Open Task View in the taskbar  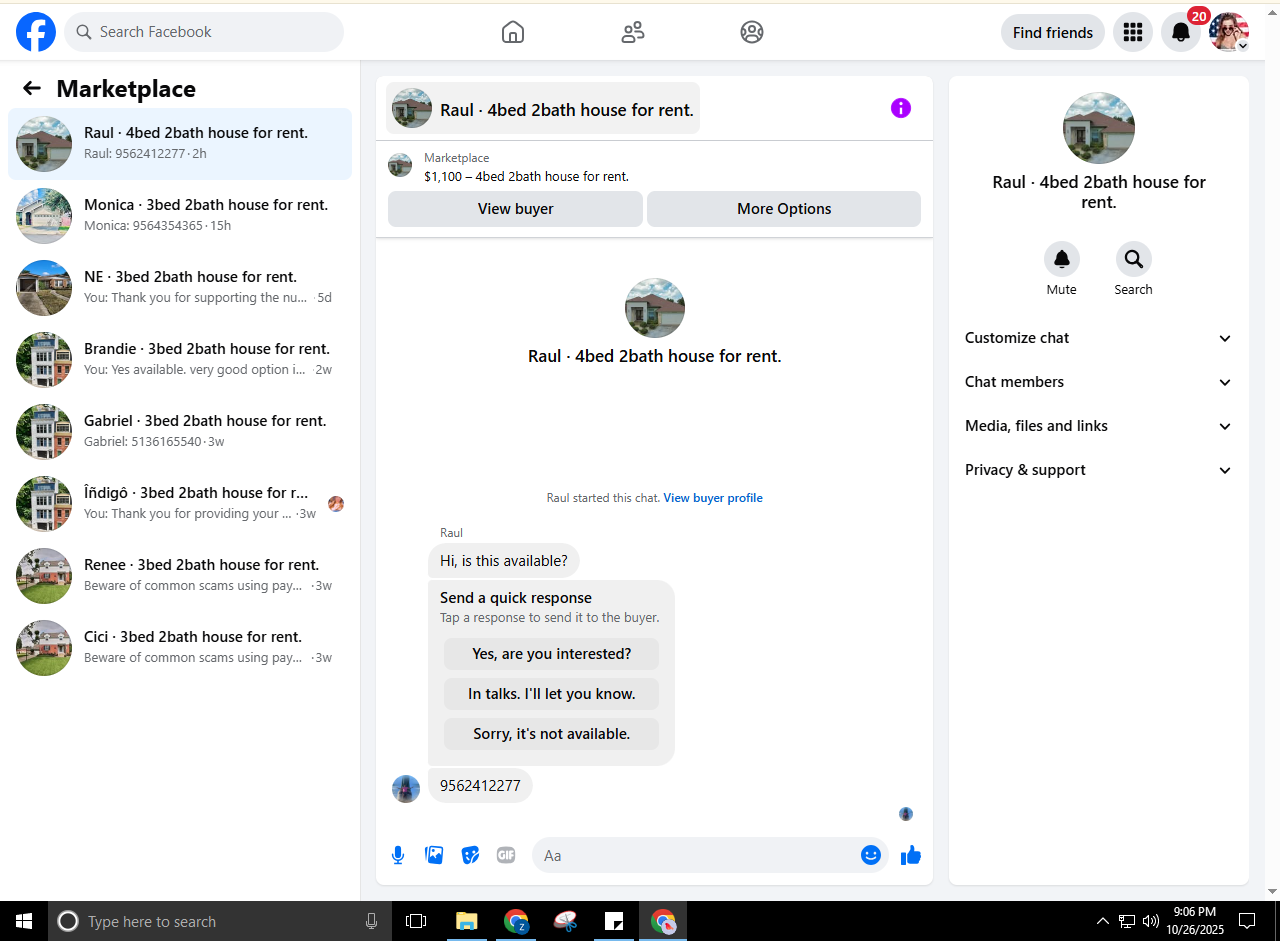416,921
